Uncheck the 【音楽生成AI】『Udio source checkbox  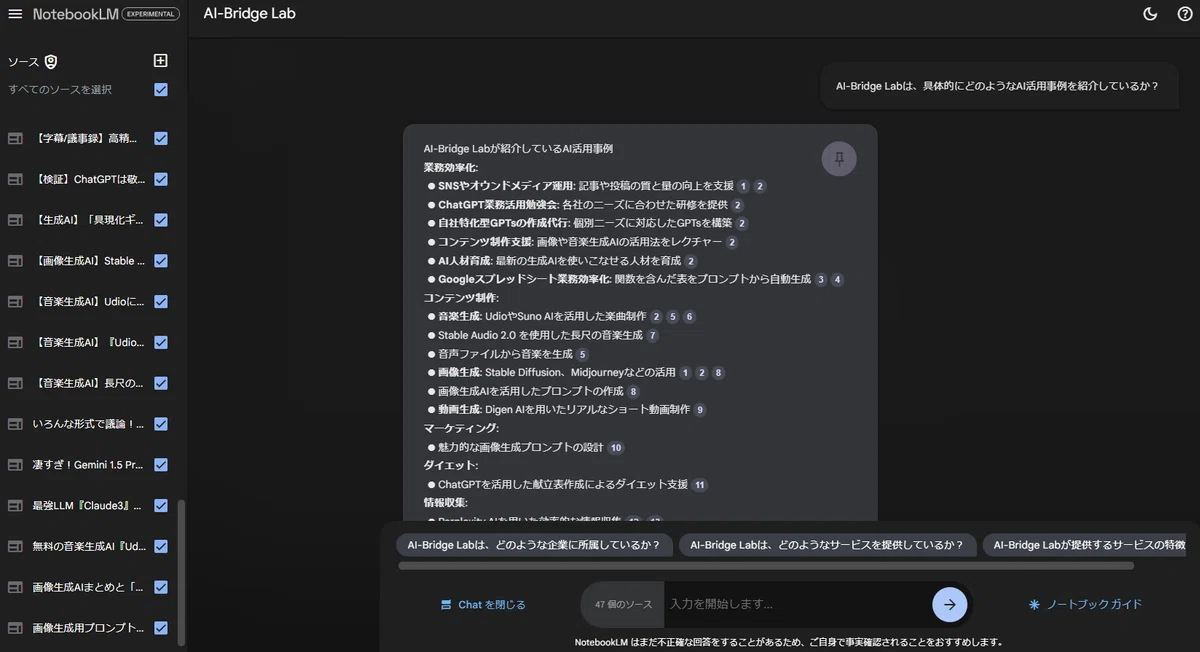pyautogui.click(x=161, y=342)
